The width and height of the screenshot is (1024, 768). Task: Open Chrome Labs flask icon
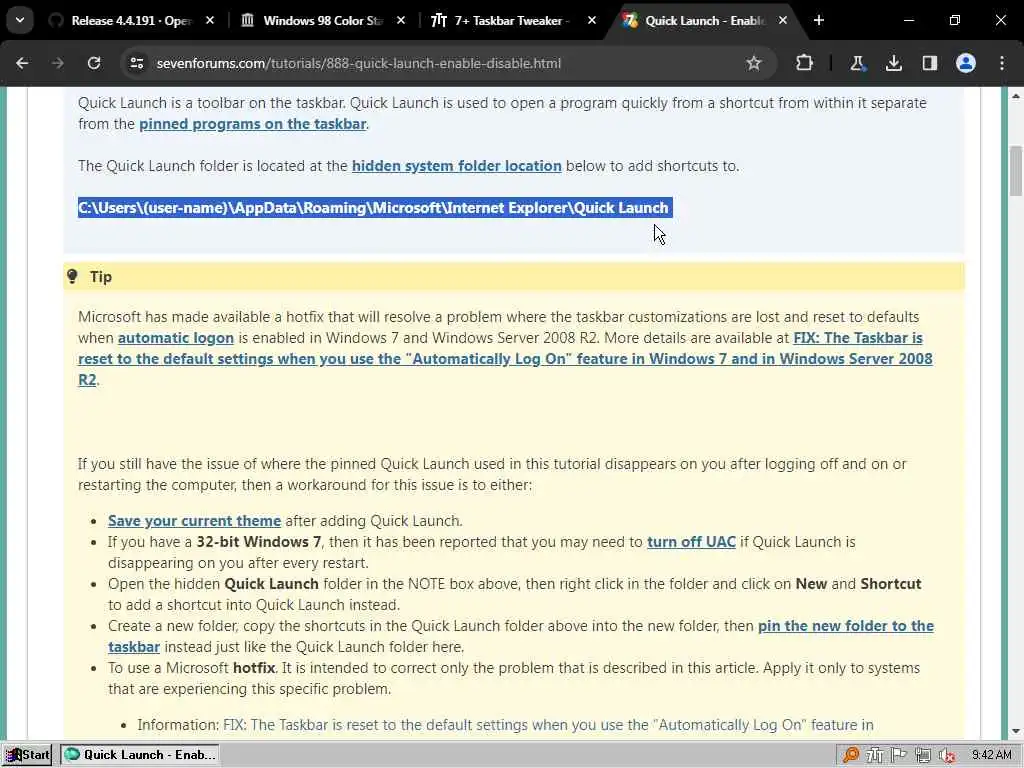point(857,63)
